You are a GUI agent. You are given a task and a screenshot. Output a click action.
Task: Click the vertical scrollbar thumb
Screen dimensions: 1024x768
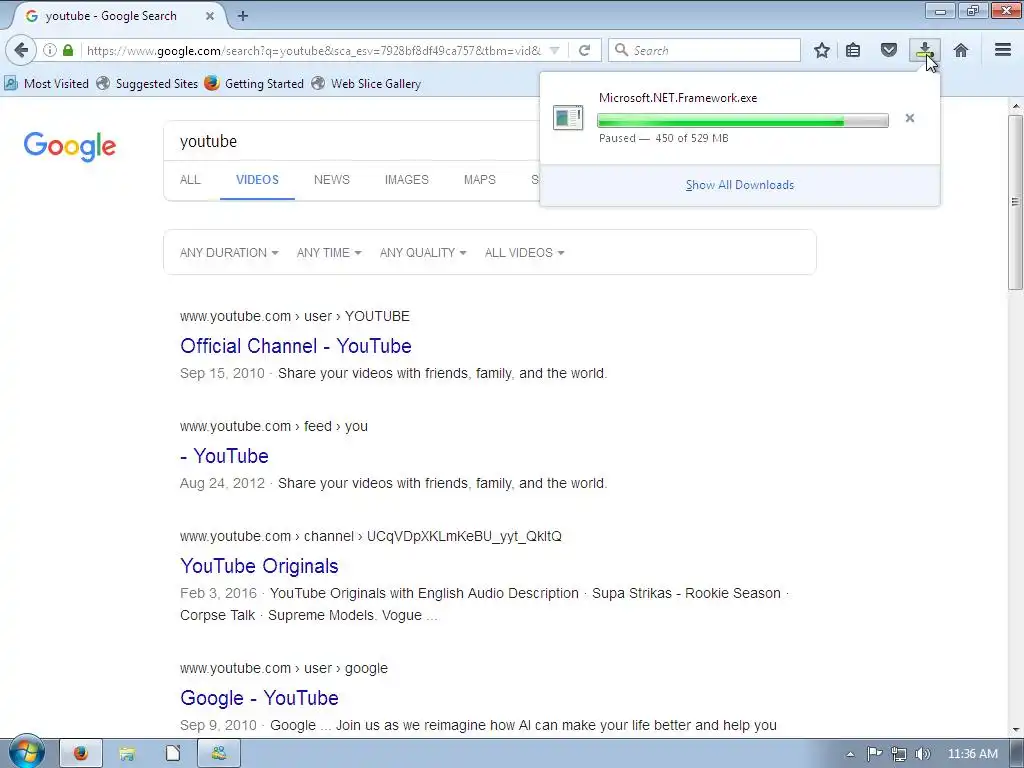1015,202
